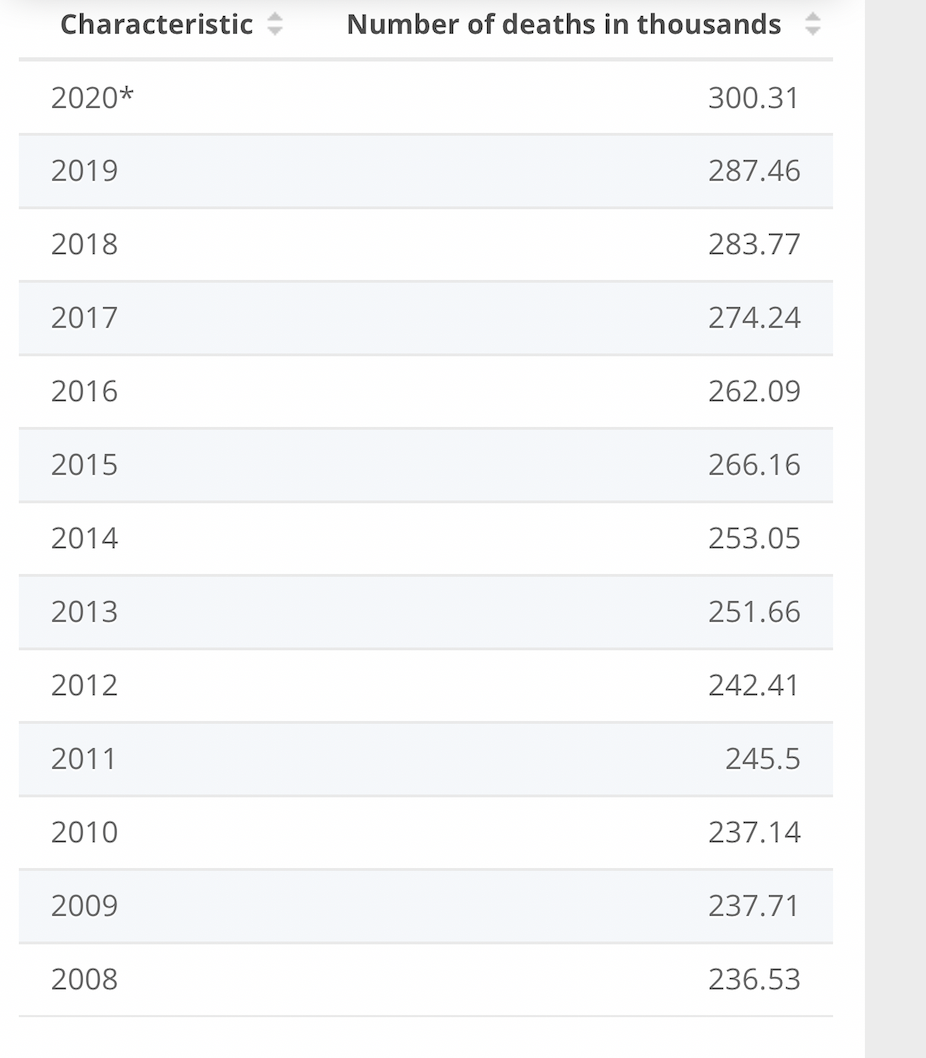This screenshot has width=926, height=1058.
Task: Select the 2019 year cell
Action: 84,171
